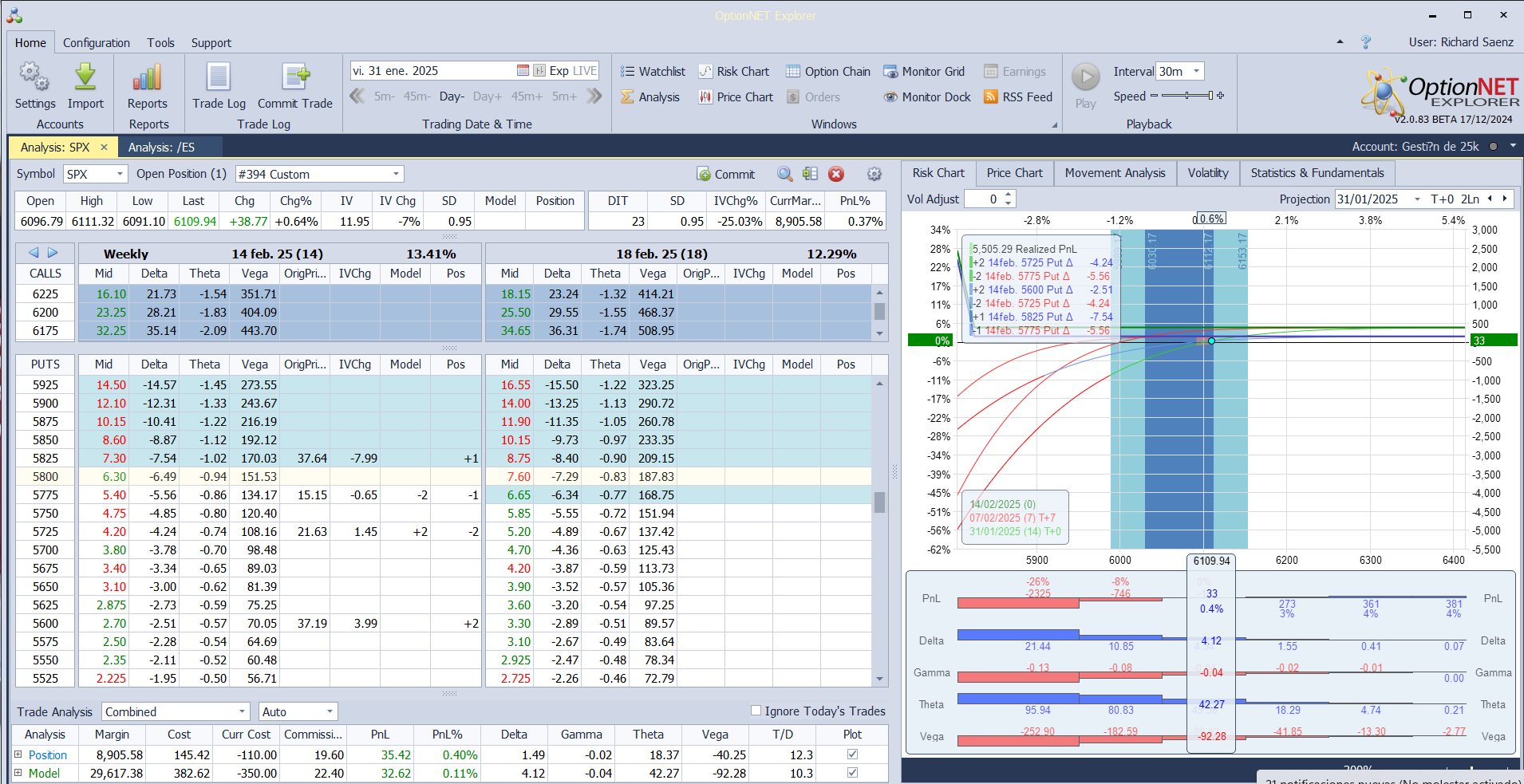Click the Vol Adjust input field
Viewport: 1524px width, 784px height.
pos(983,199)
